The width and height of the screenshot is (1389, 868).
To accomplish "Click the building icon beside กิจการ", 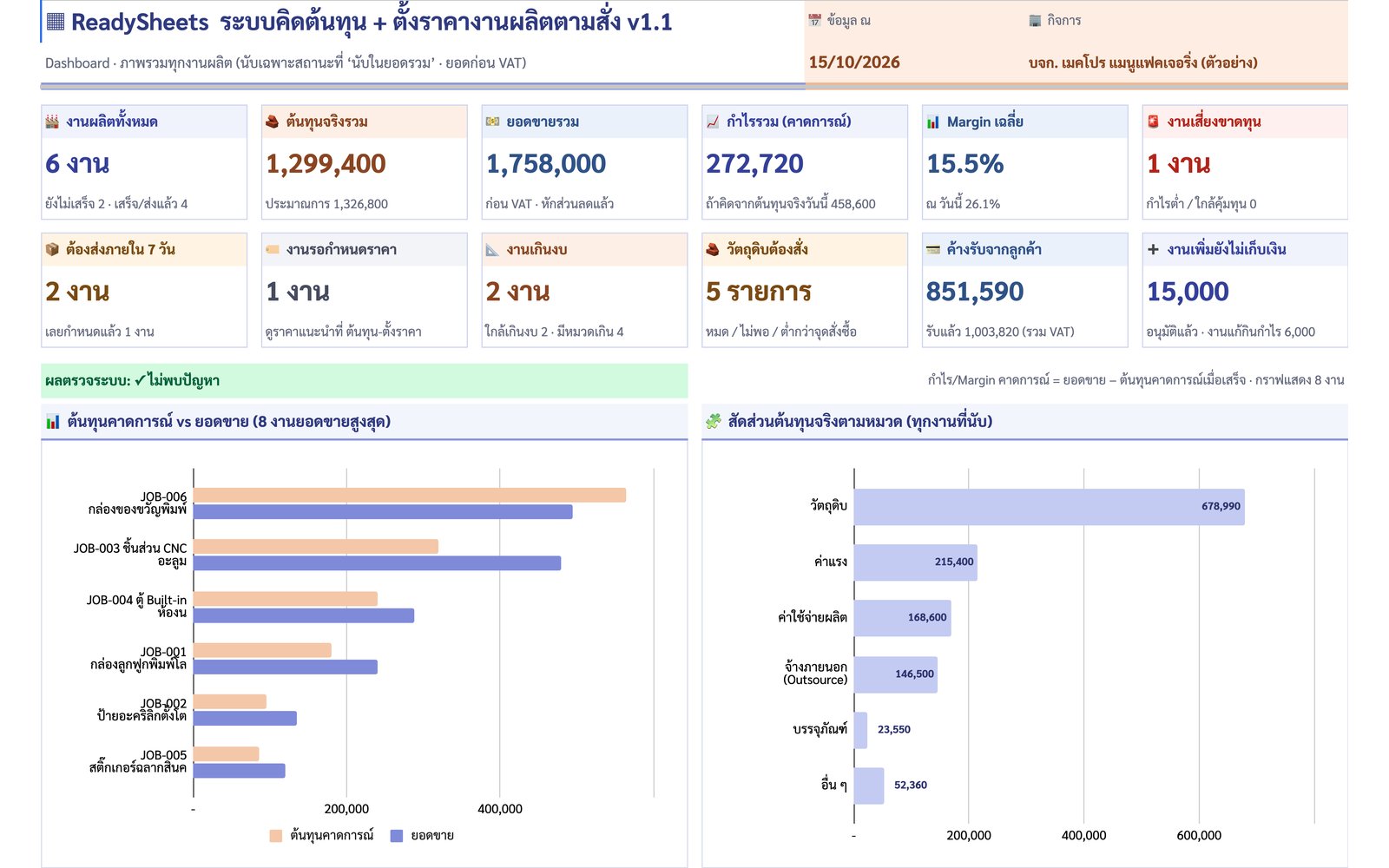I will [x=1035, y=20].
